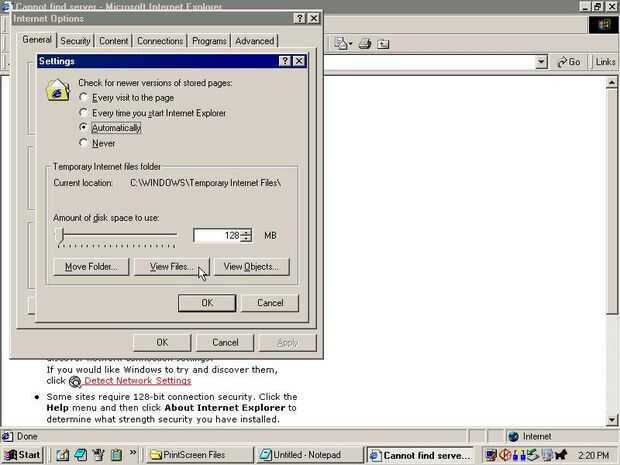Click OK in Internet Options dialog
The image size is (620, 465).
pos(162,343)
